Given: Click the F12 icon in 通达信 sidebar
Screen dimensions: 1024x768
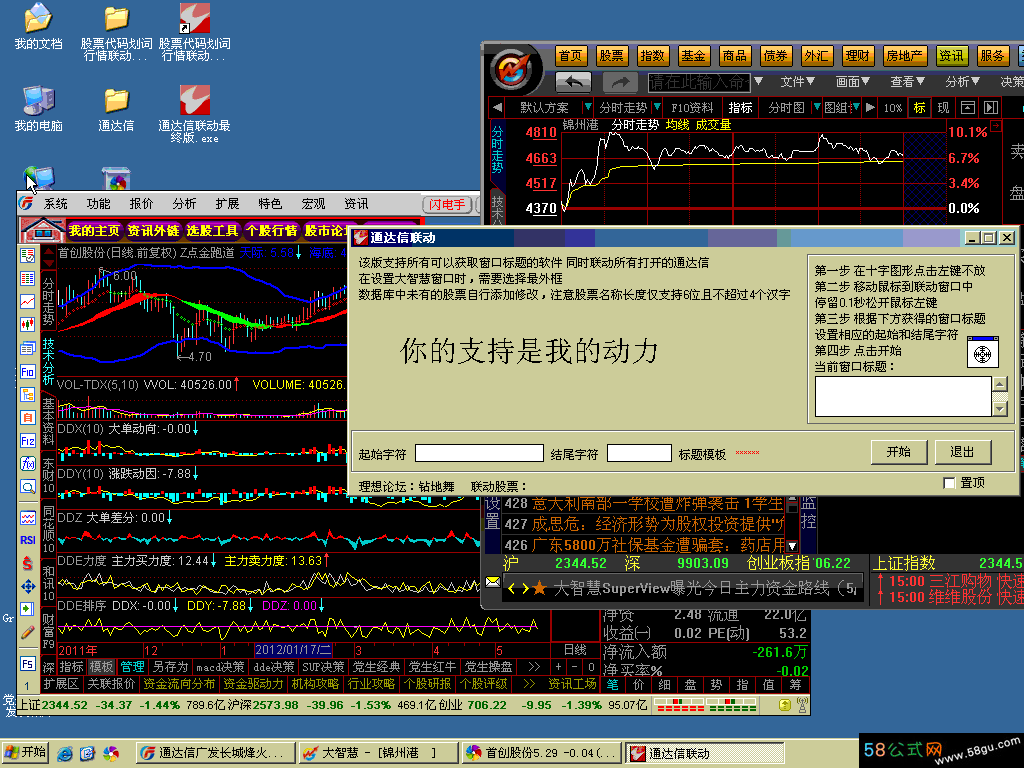Looking at the screenshot, I should [x=27, y=441].
